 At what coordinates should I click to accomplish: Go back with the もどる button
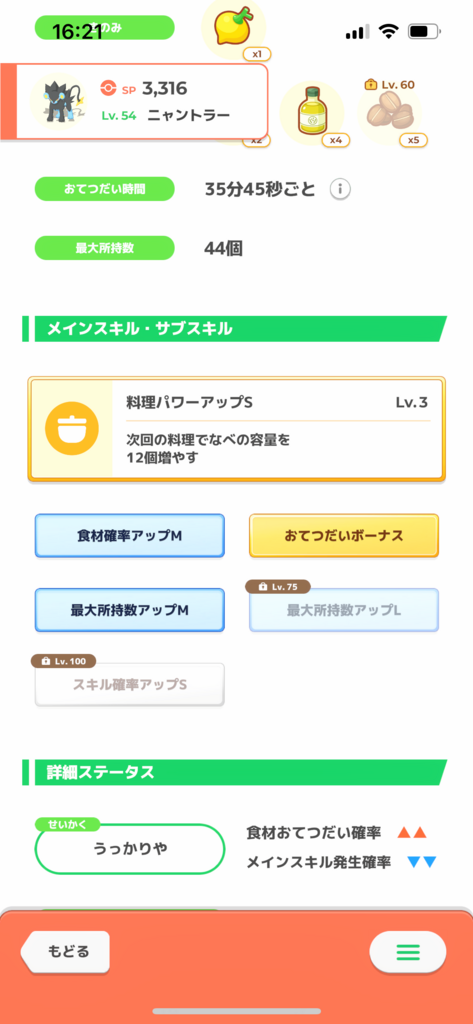65,952
